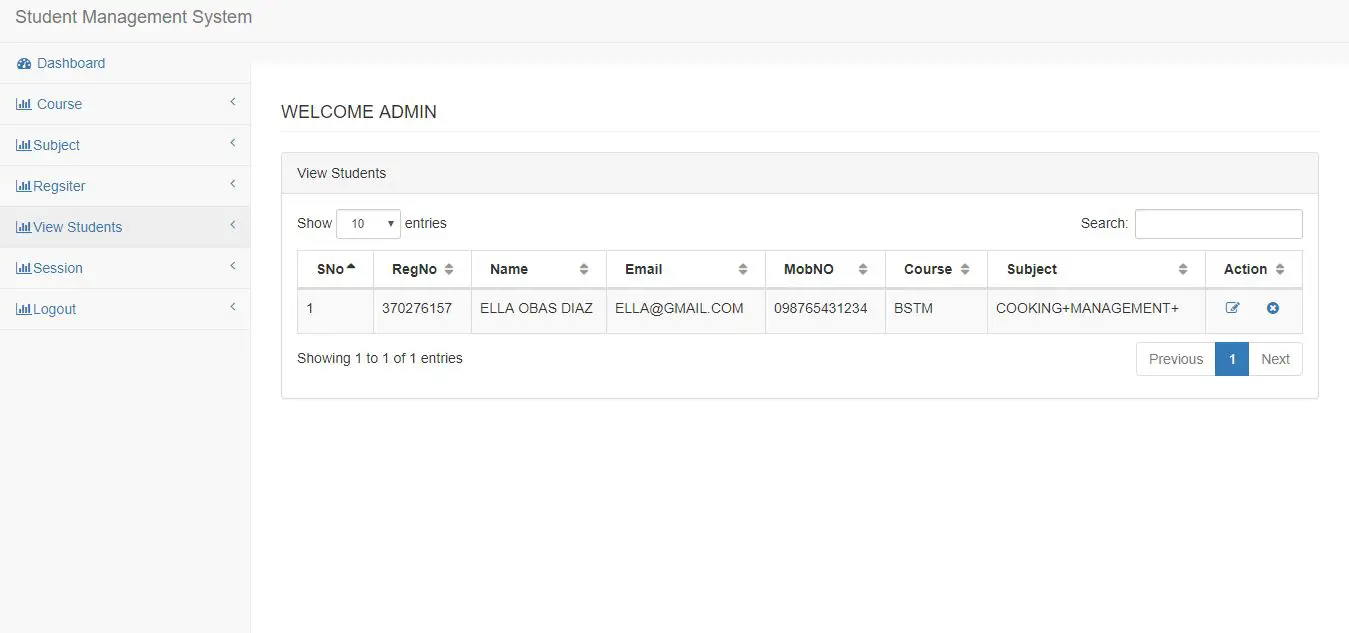Click the sort arrows on the RegNo column
The height and width of the screenshot is (633, 1349).
[x=449, y=269]
